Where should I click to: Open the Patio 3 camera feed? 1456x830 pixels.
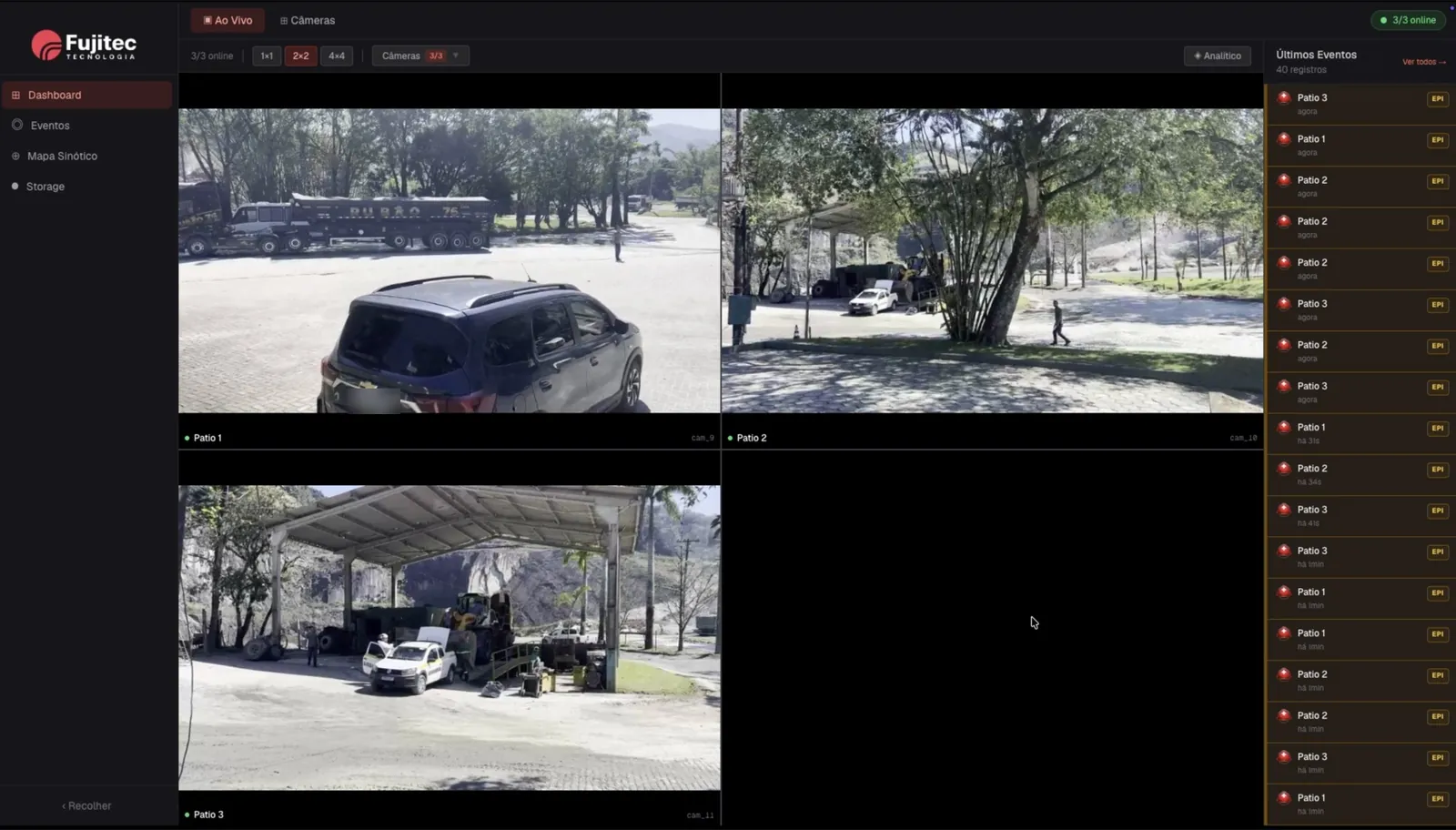pyautogui.click(x=450, y=637)
